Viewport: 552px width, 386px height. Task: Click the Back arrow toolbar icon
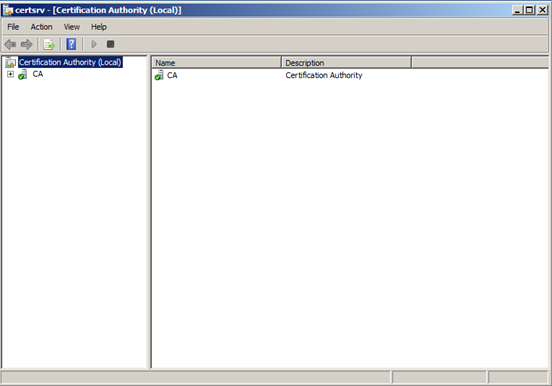click(10, 44)
